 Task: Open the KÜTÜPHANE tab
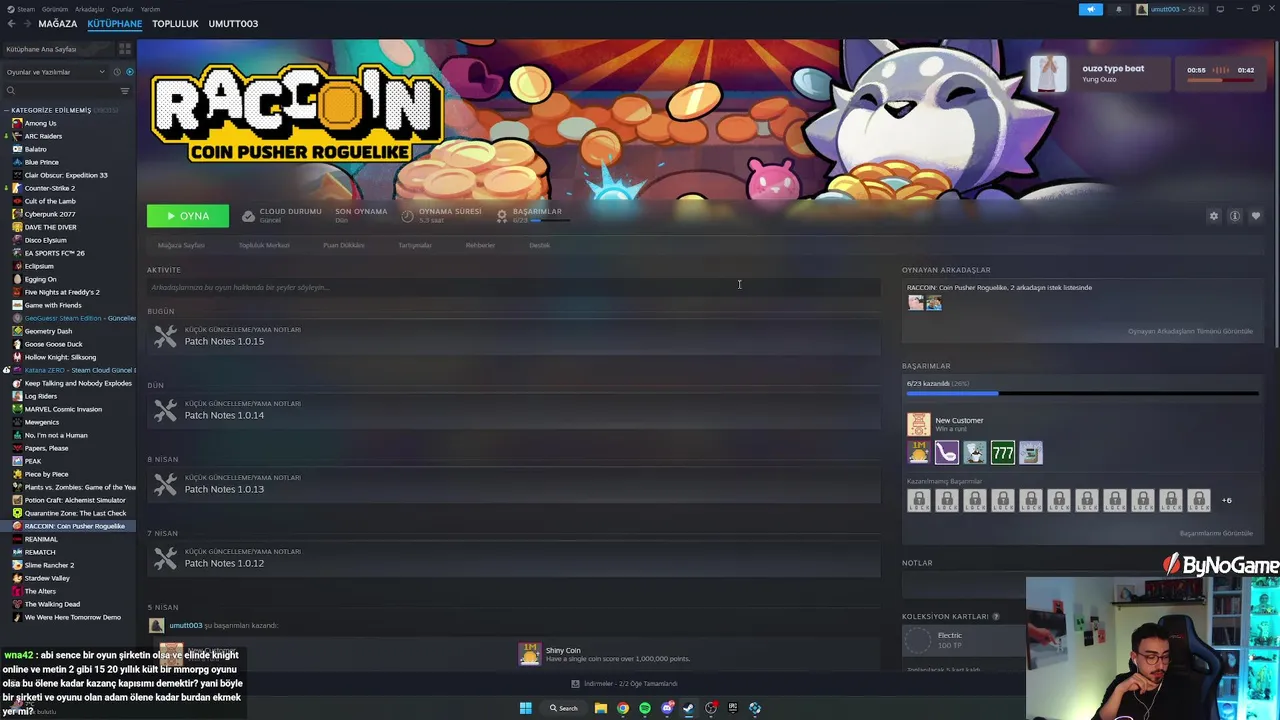coord(115,24)
